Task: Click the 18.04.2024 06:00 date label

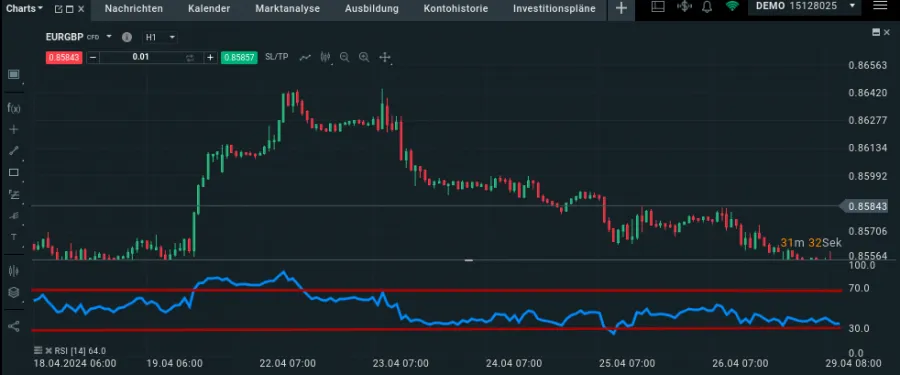Action: [x=75, y=364]
